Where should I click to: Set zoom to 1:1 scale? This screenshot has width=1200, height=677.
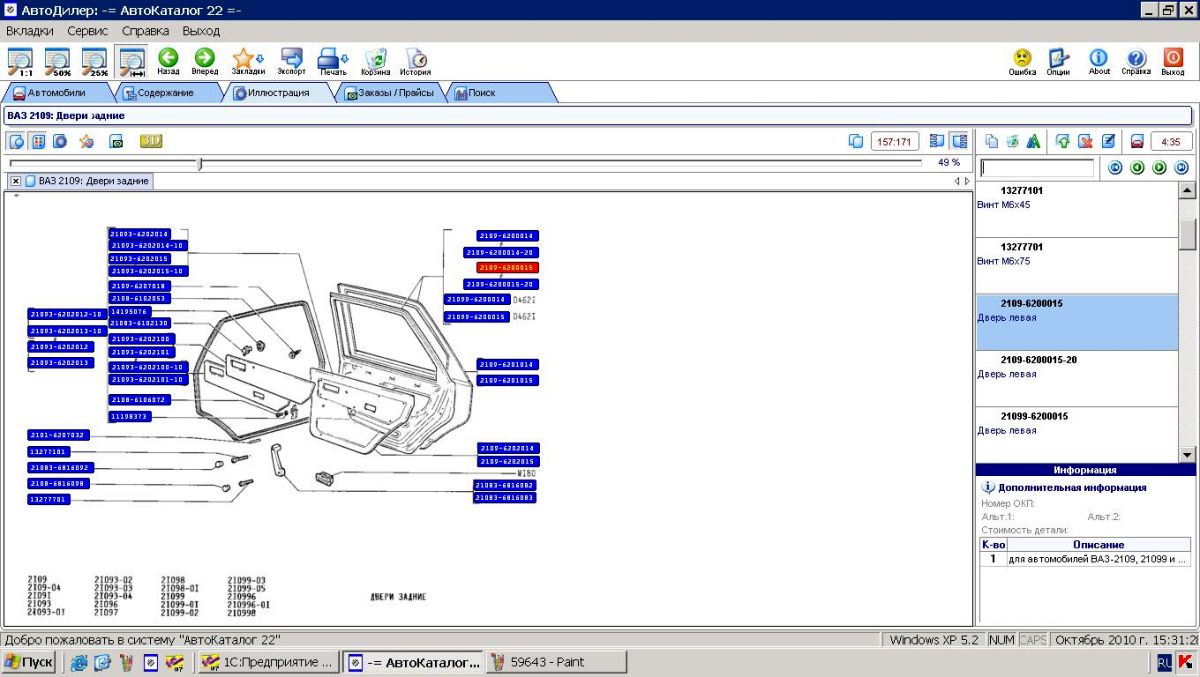coord(20,62)
